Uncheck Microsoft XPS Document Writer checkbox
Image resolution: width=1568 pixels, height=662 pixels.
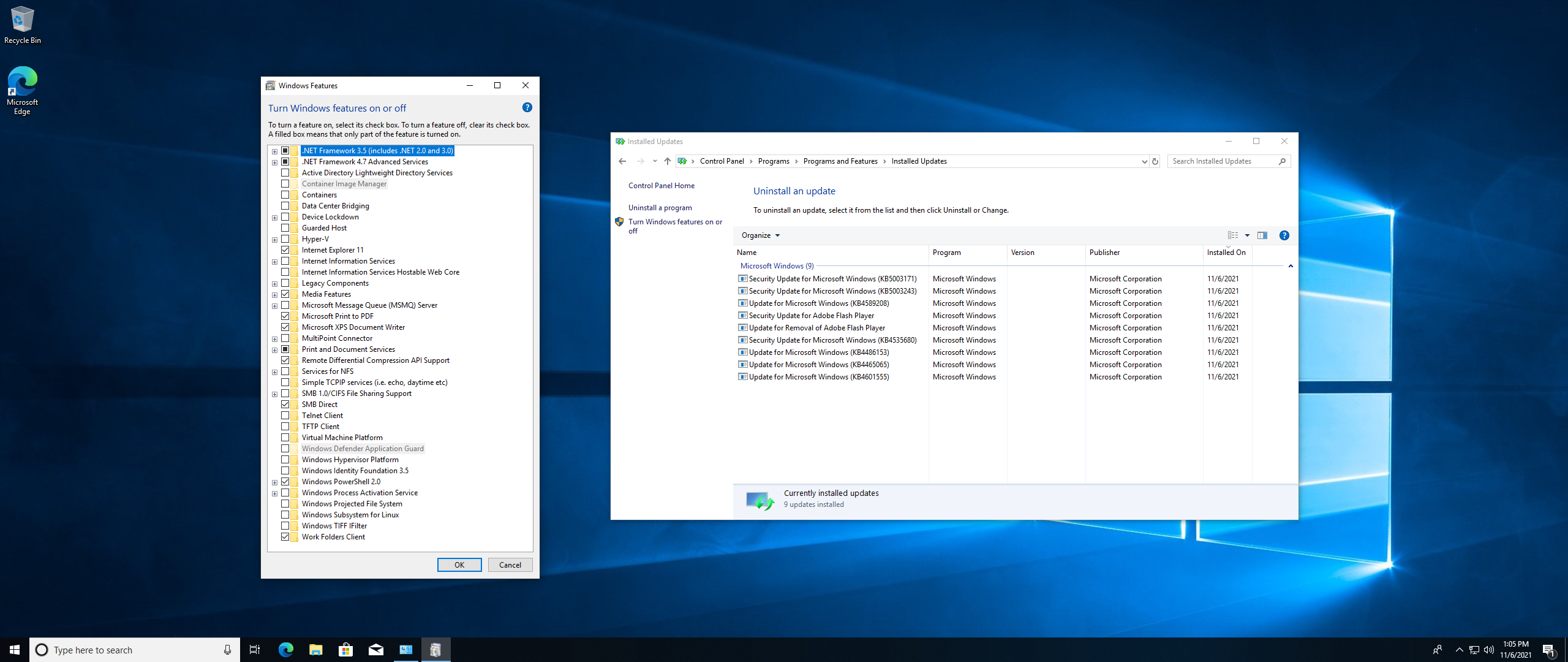tap(285, 327)
